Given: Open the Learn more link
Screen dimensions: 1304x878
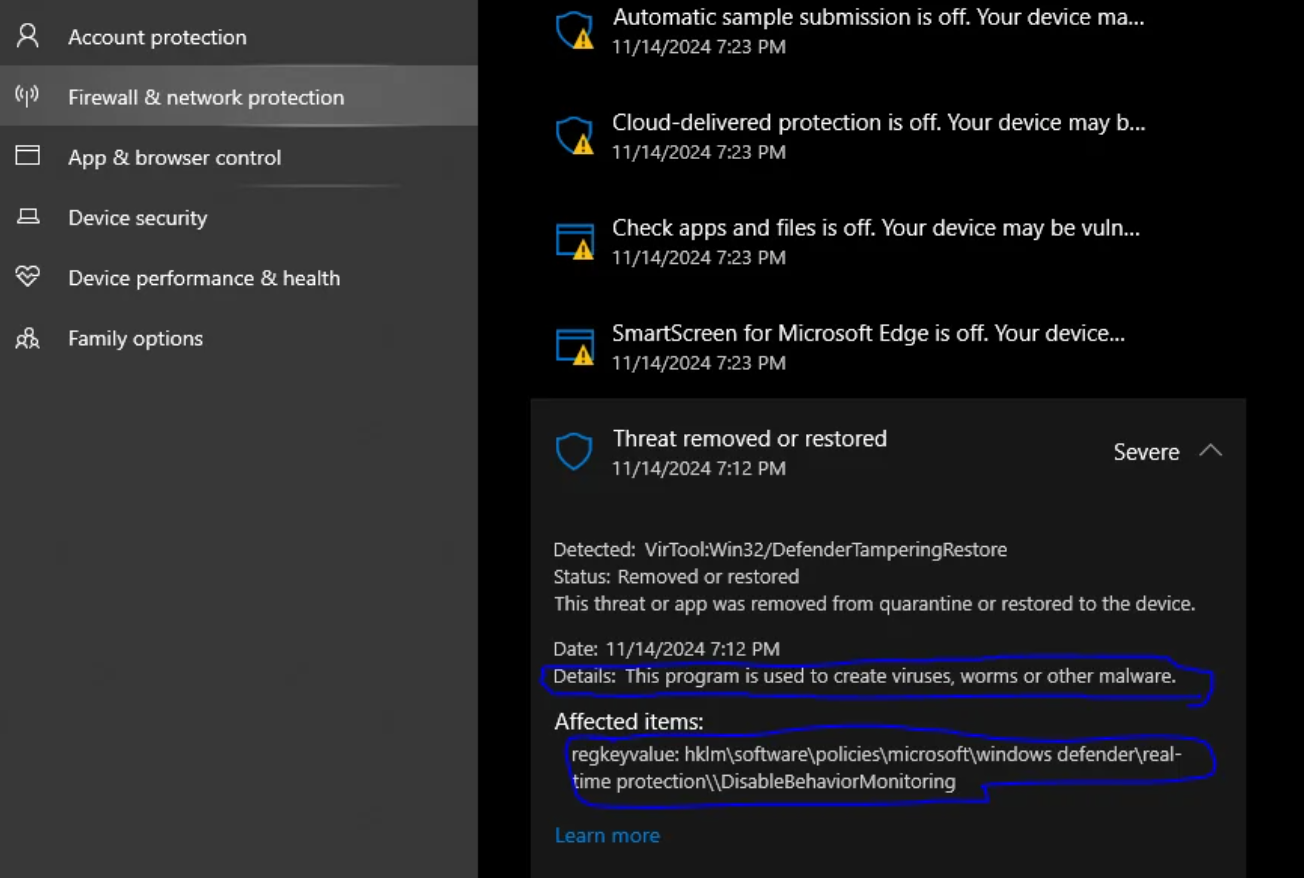Looking at the screenshot, I should click(607, 835).
